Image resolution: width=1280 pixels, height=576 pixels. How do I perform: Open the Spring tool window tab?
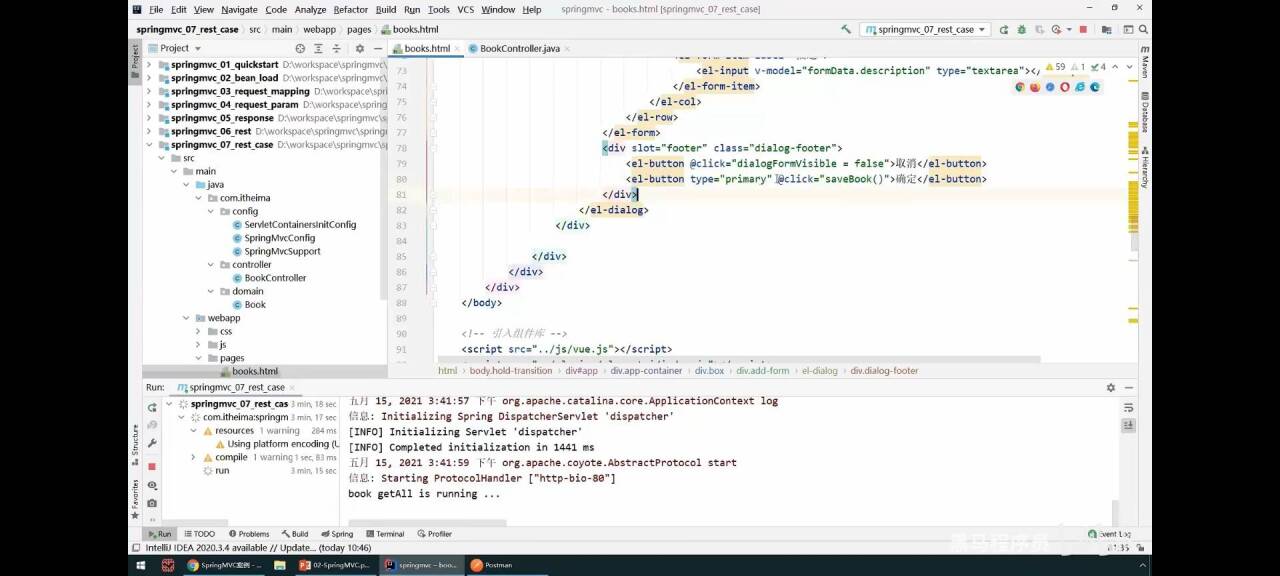coord(336,534)
